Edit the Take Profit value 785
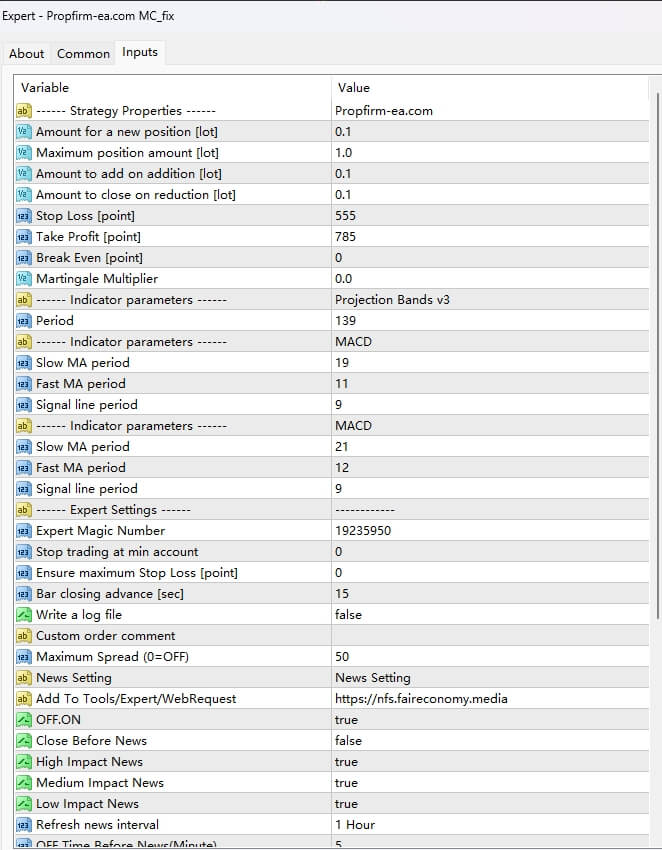Screen dimensions: 662x850 tap(345, 237)
